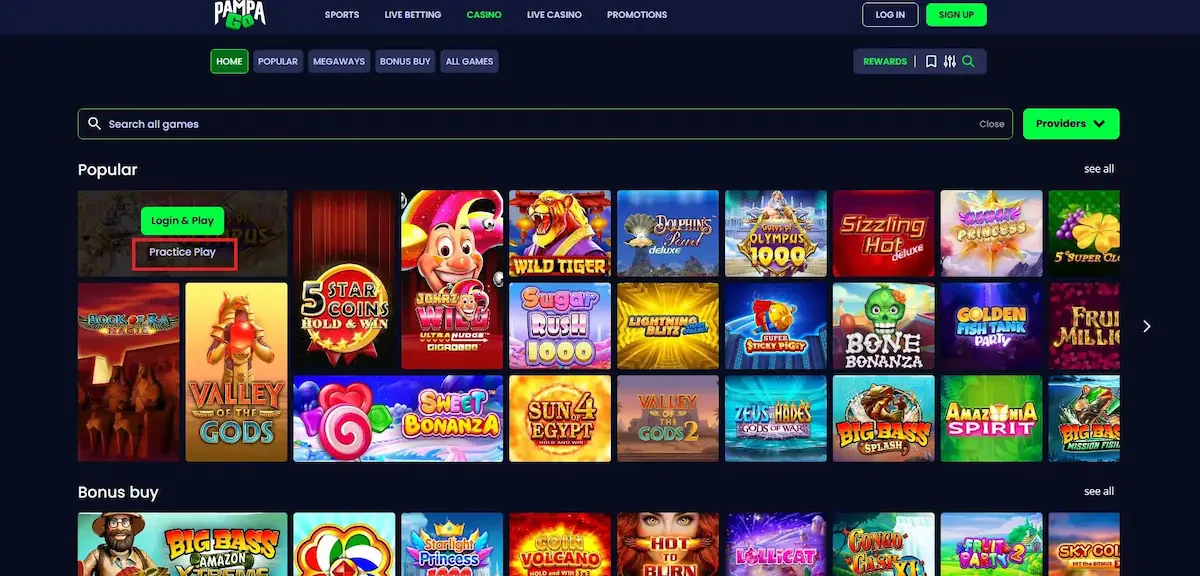The width and height of the screenshot is (1200, 576).
Task: Open the bookmark favorites icon
Action: [931, 62]
